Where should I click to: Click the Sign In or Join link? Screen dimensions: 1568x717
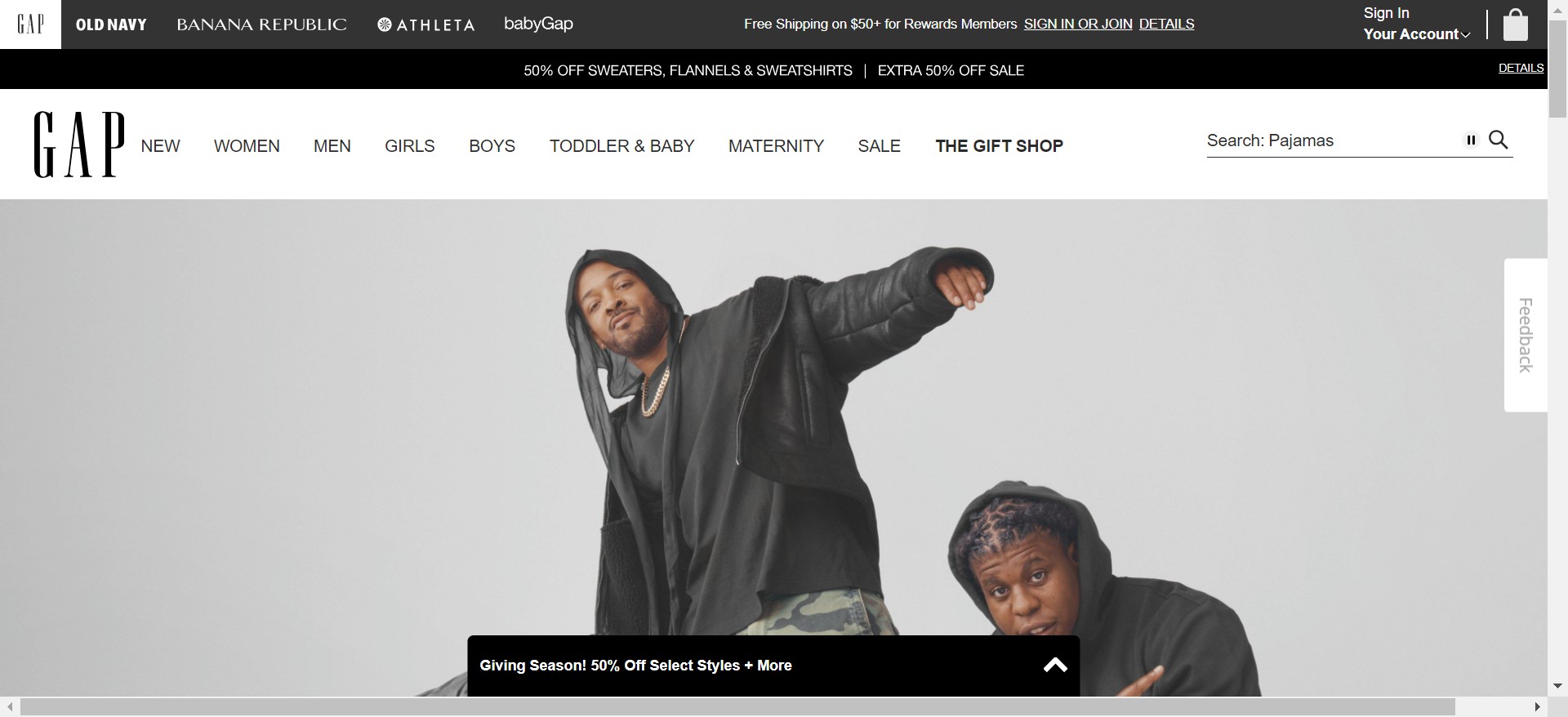pyautogui.click(x=1078, y=24)
